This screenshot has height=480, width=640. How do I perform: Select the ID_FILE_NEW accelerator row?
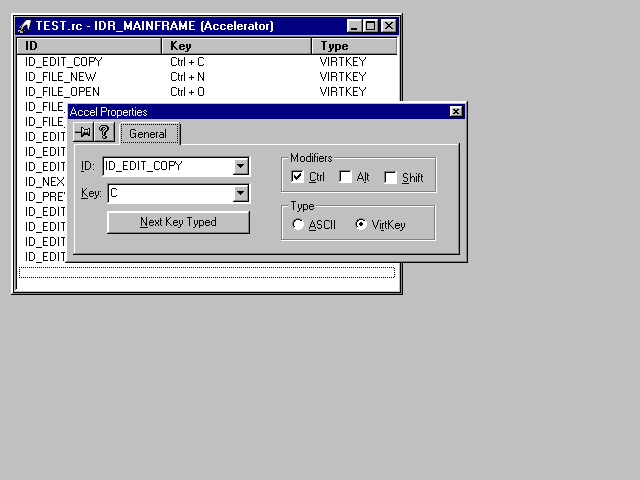click(60, 76)
